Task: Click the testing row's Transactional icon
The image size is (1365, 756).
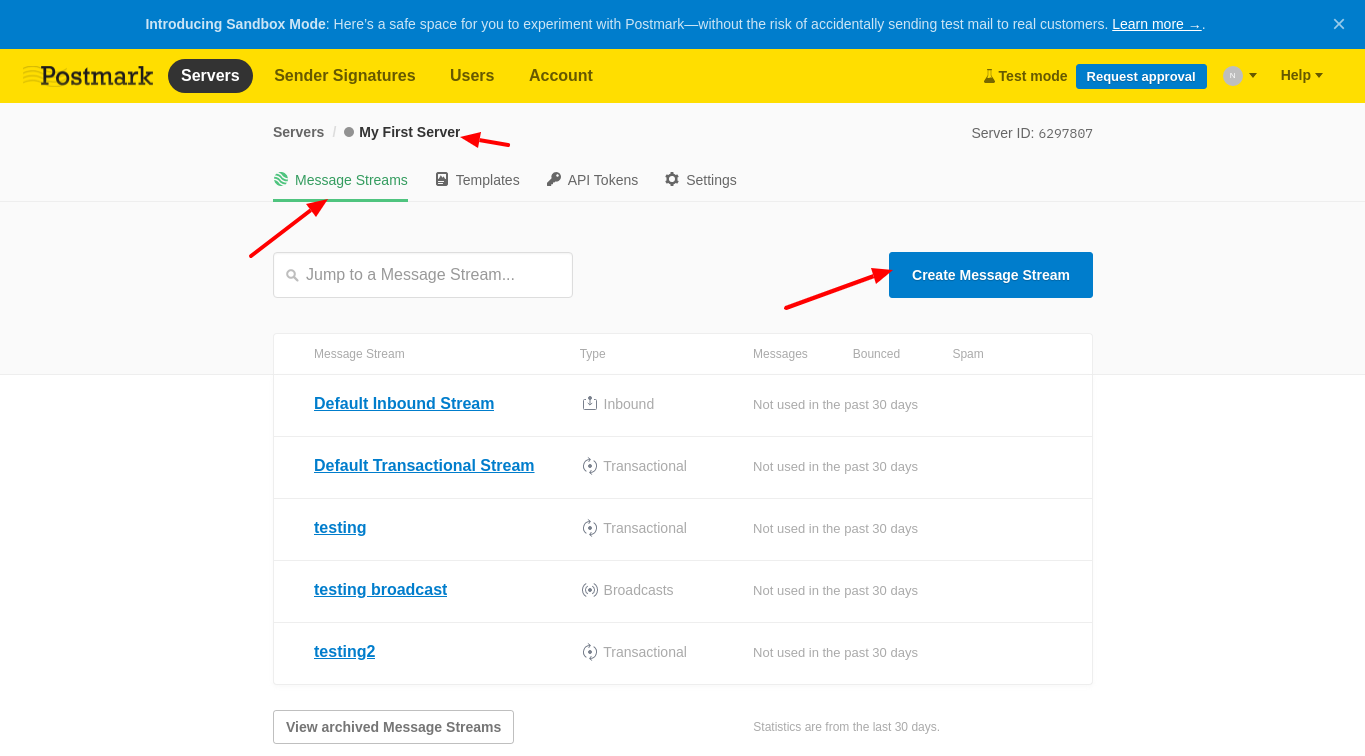Action: [590, 528]
